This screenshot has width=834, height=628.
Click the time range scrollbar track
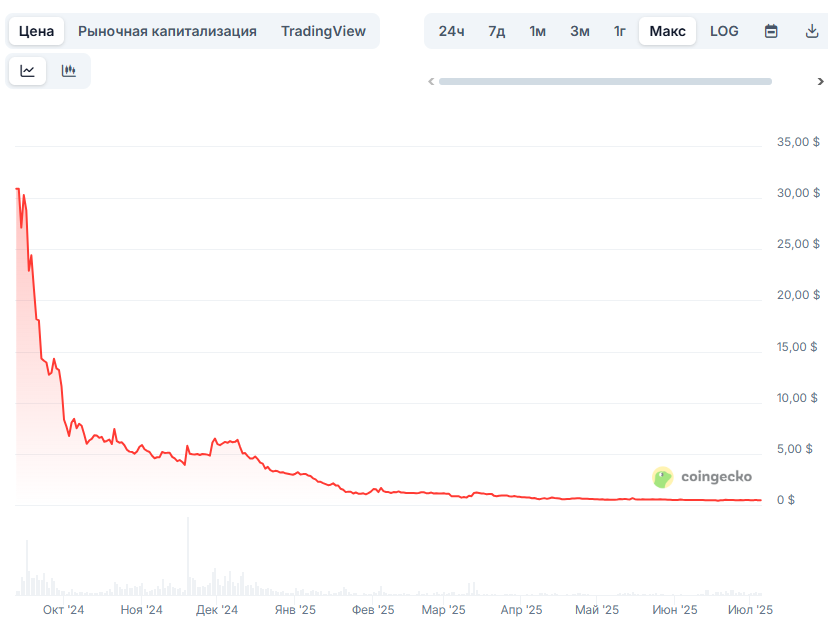coord(605,81)
